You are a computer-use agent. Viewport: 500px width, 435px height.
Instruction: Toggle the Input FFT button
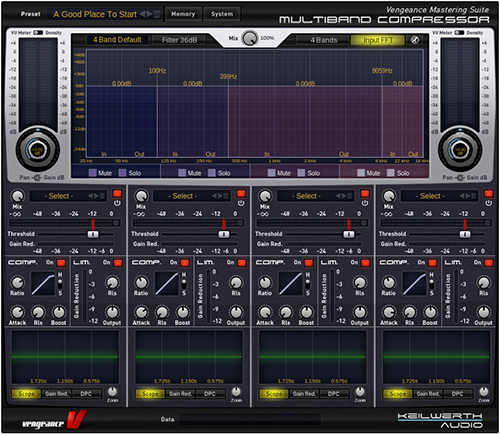tap(378, 40)
